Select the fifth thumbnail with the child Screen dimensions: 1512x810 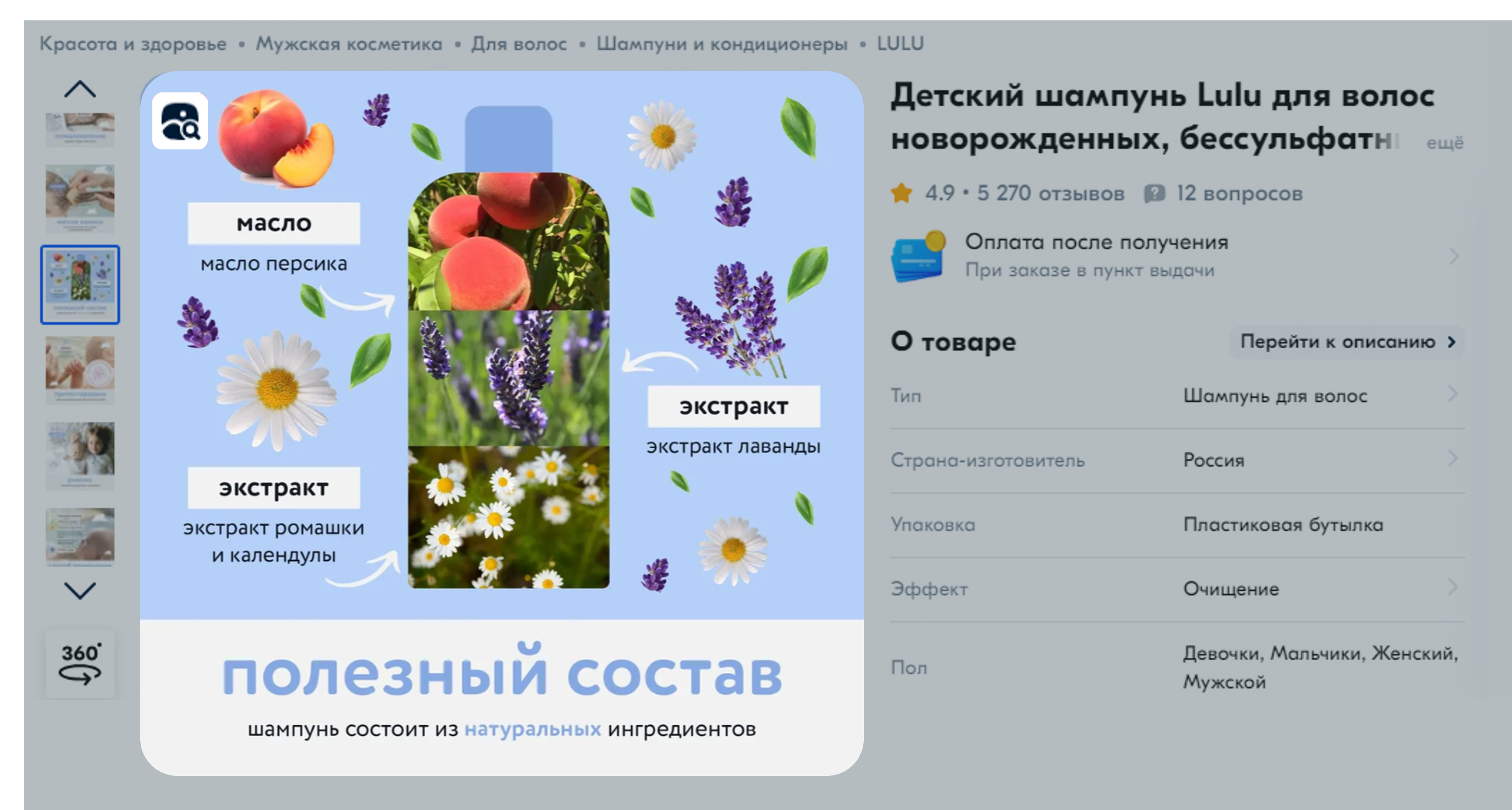(80, 456)
